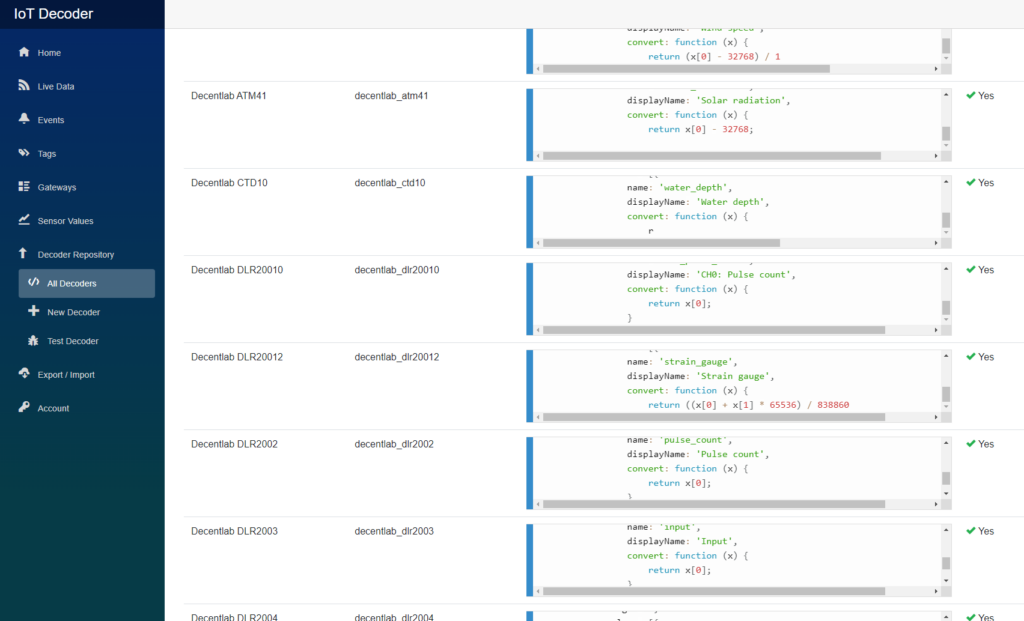Click the Decentlab DLR20012 decoder name

point(237,357)
